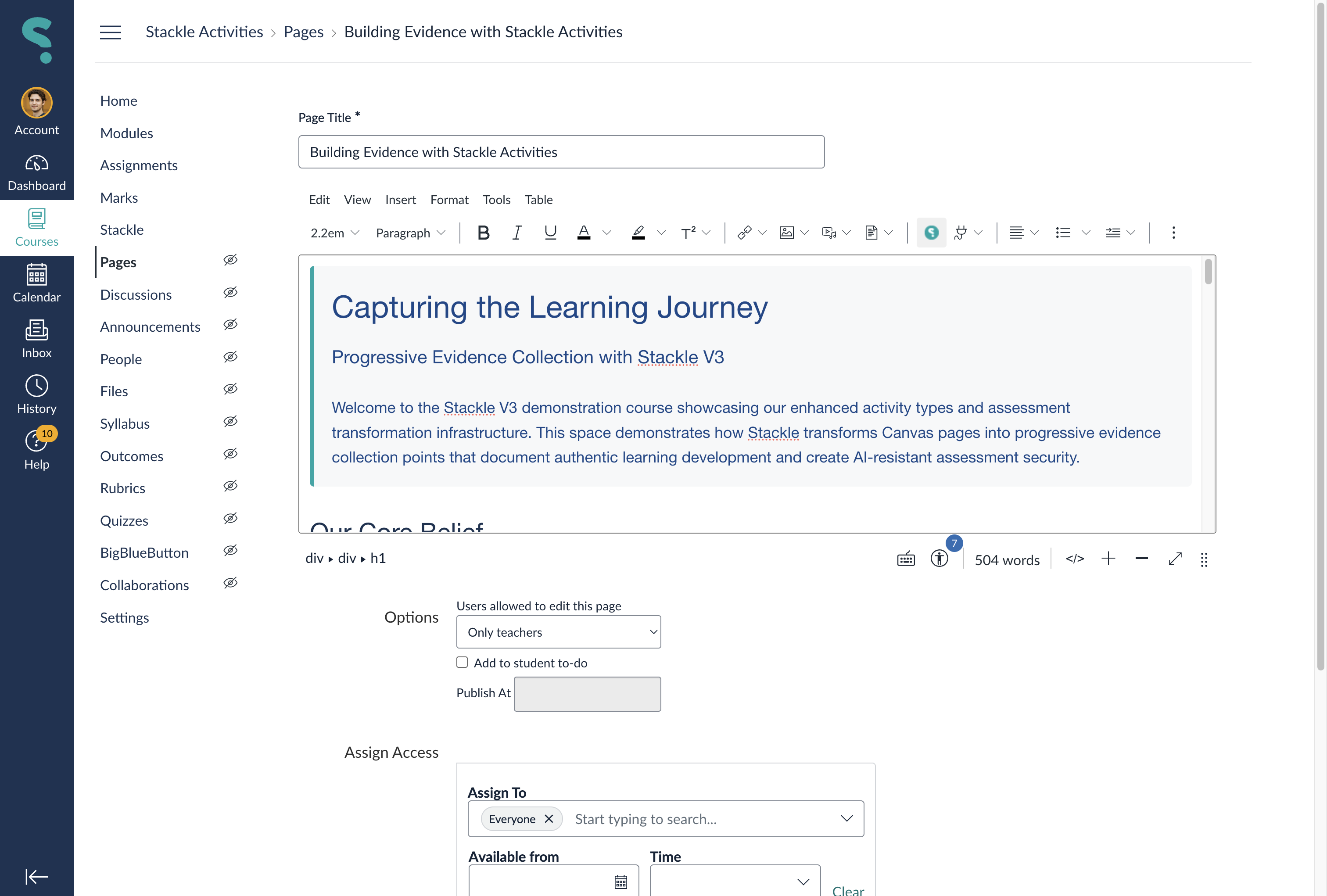Check the Add to student to-do box

[462, 663]
